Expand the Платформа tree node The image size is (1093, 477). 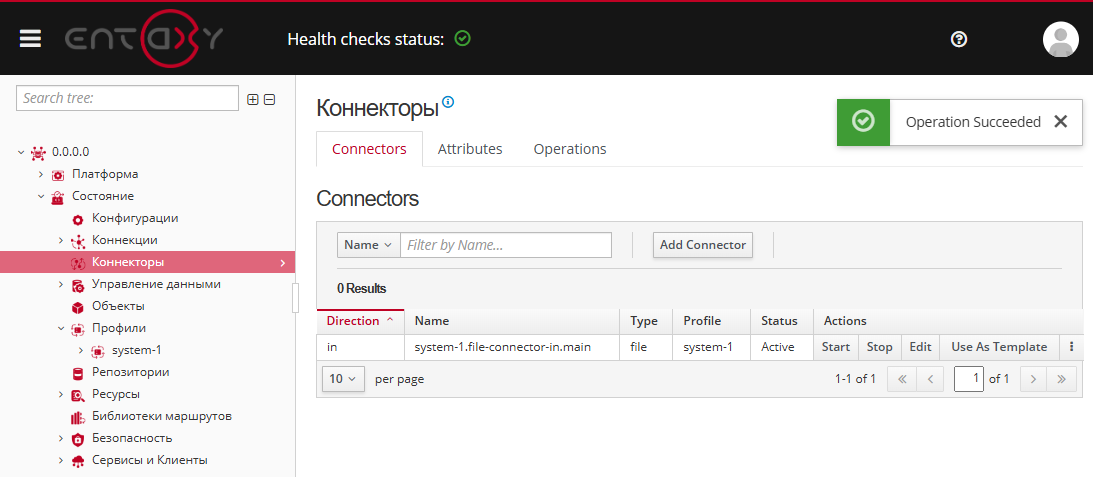(41, 174)
